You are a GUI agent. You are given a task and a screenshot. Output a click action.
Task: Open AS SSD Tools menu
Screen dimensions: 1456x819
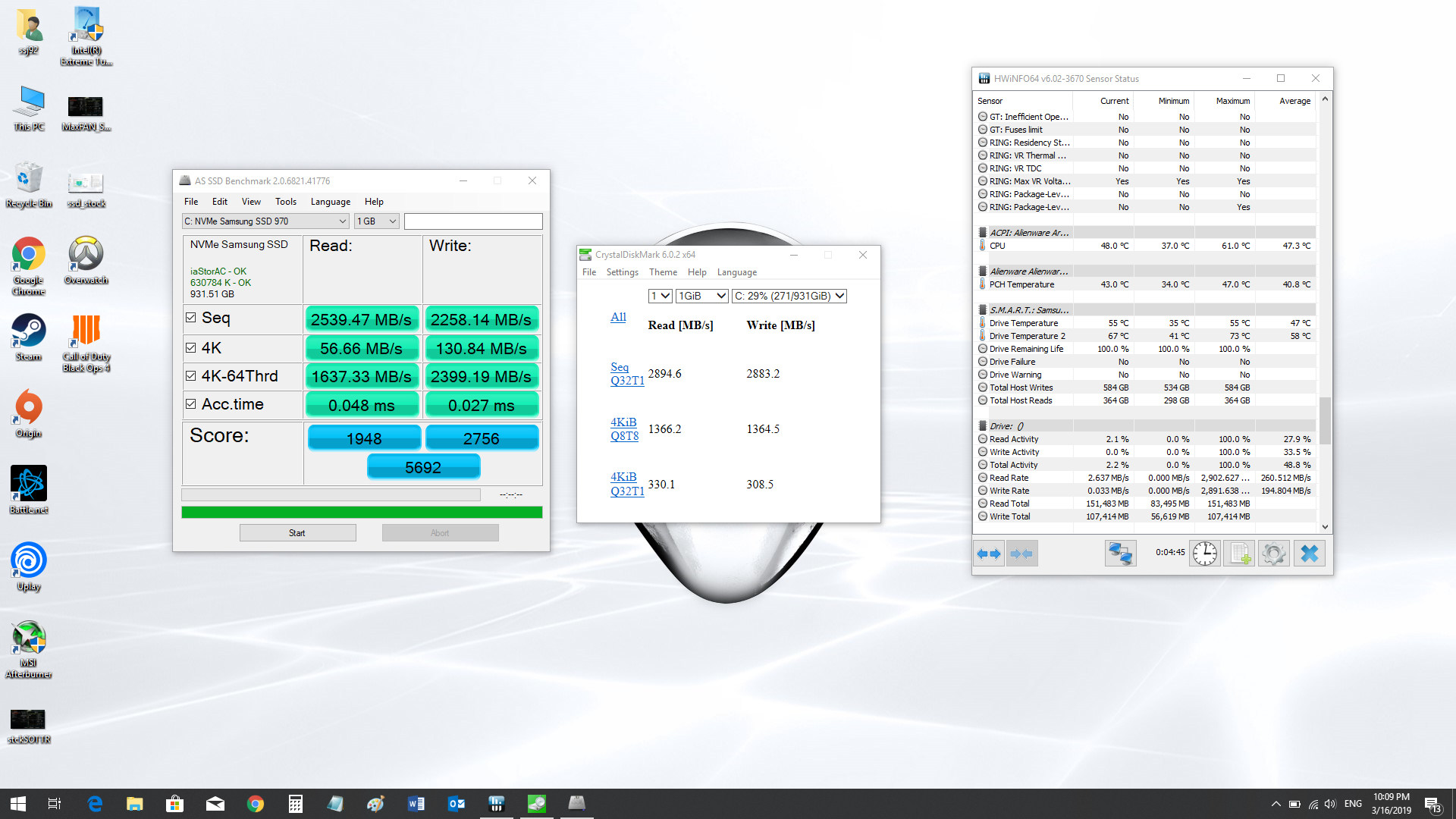click(x=286, y=202)
